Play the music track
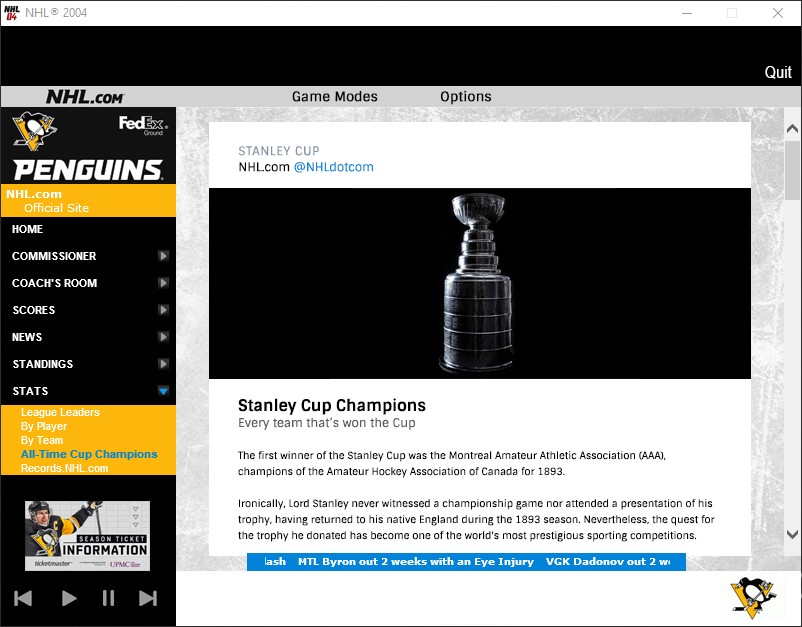Image resolution: width=802 pixels, height=627 pixels. [69, 598]
